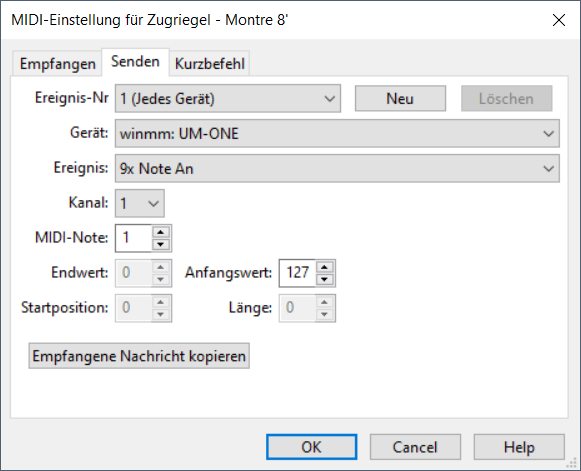This screenshot has width=581, height=471.
Task: Switch to the Empfangen tab
Action: coord(57,64)
